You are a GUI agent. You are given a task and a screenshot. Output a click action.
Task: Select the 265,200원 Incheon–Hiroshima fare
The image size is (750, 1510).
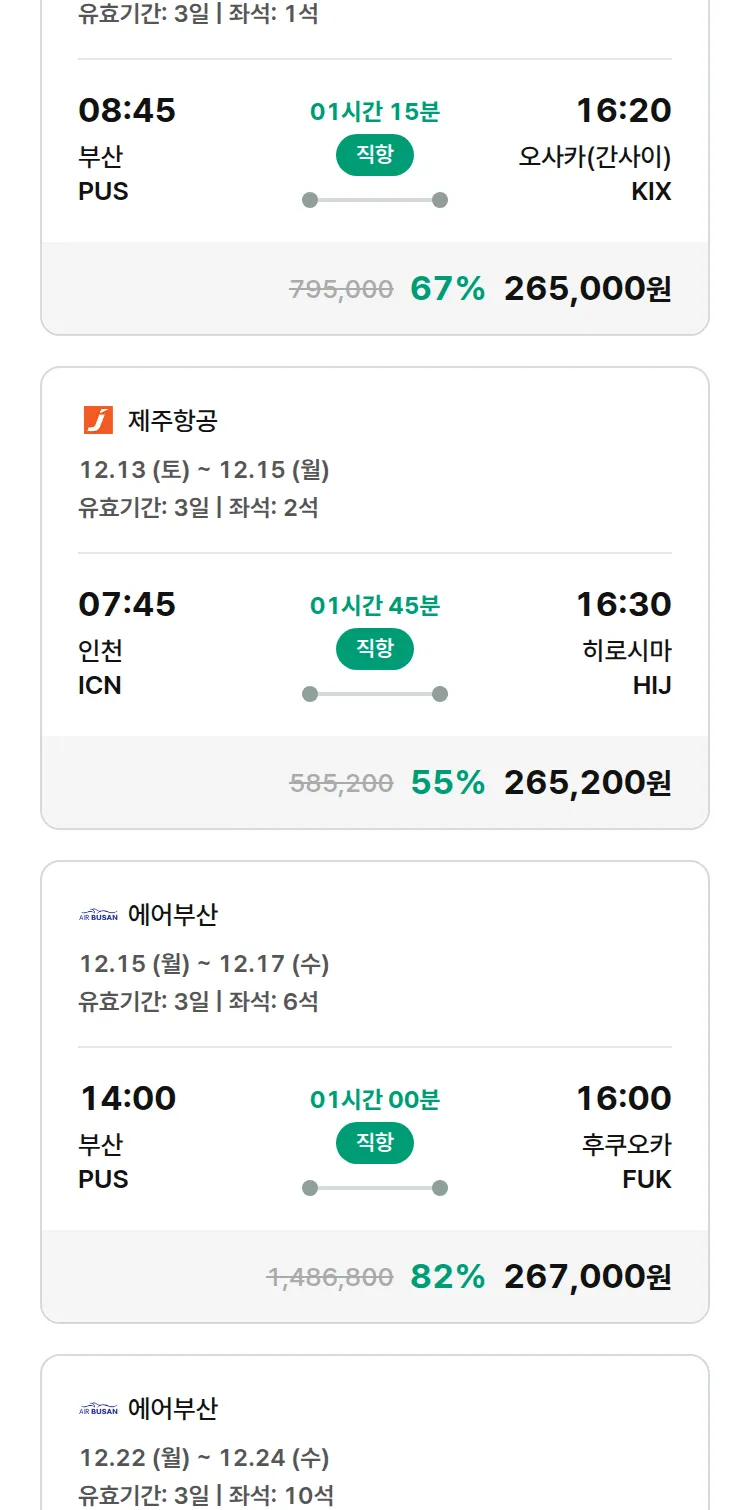587,783
